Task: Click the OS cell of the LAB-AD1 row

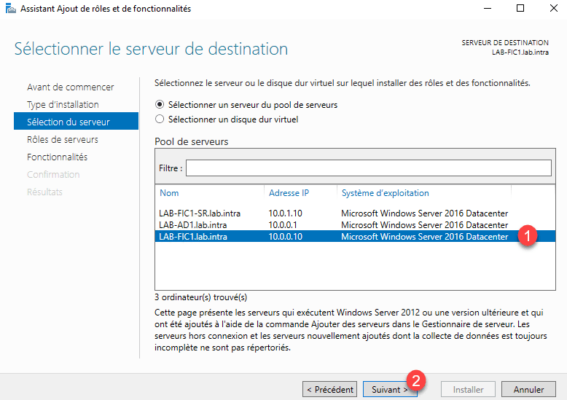Action: [x=425, y=225]
